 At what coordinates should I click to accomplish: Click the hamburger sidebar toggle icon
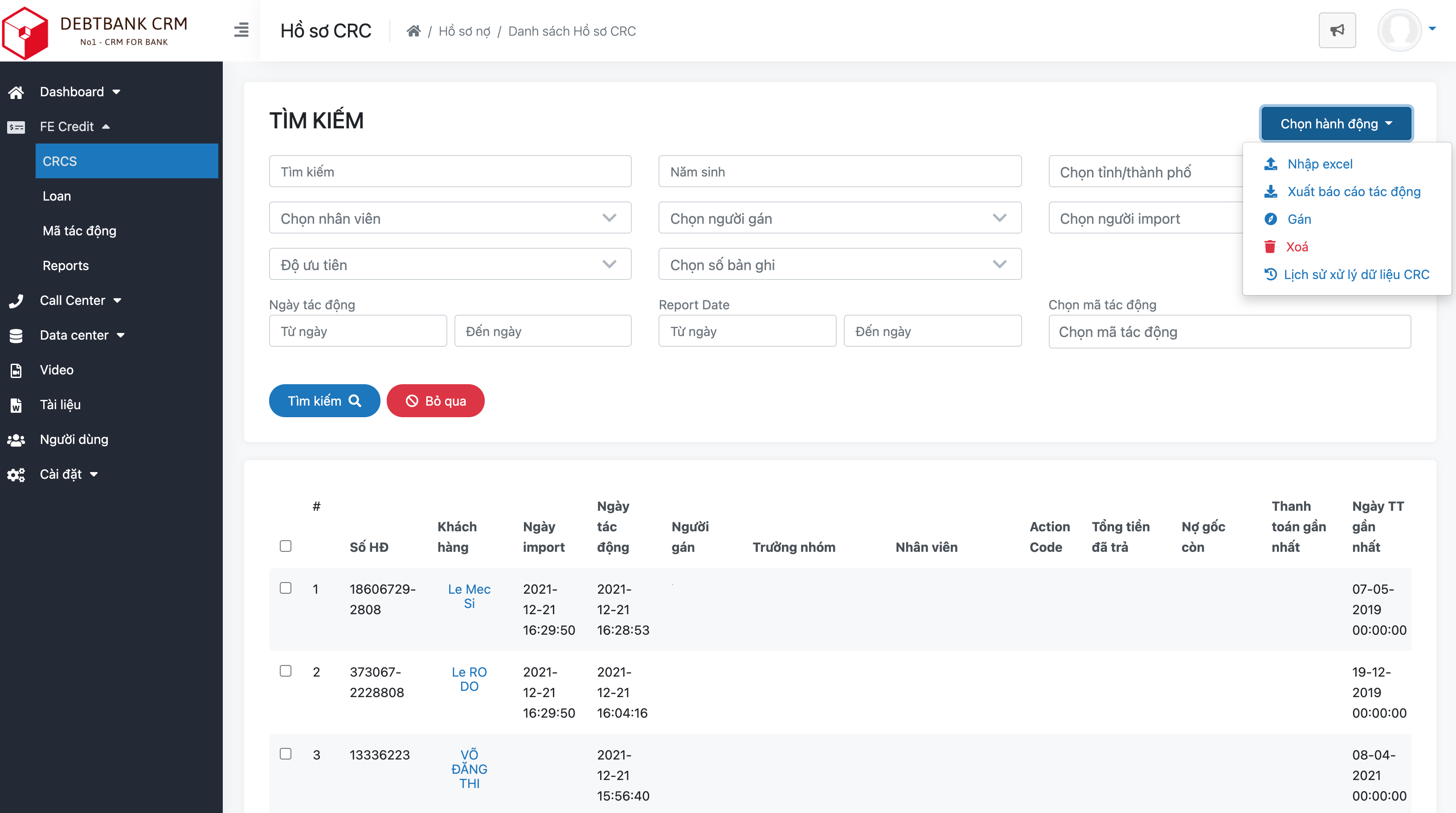pos(241,30)
